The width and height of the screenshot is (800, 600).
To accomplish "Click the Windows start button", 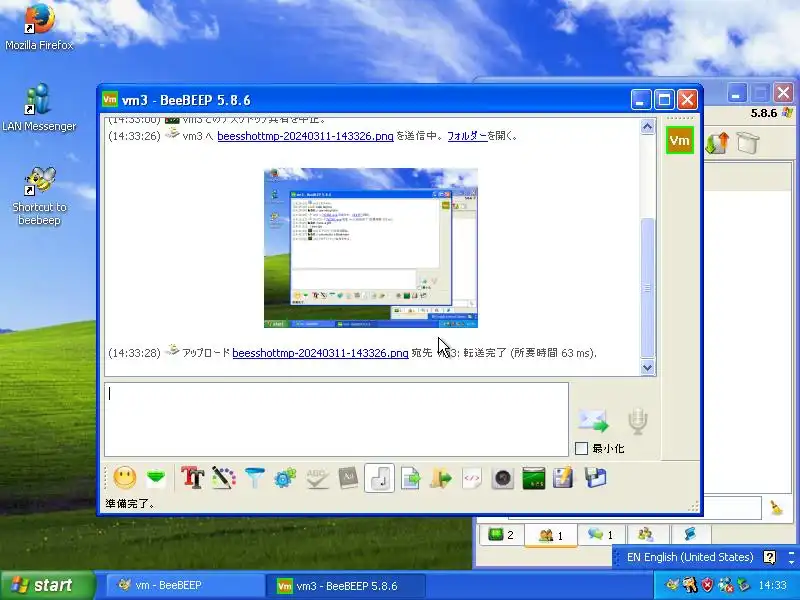I will [48, 585].
